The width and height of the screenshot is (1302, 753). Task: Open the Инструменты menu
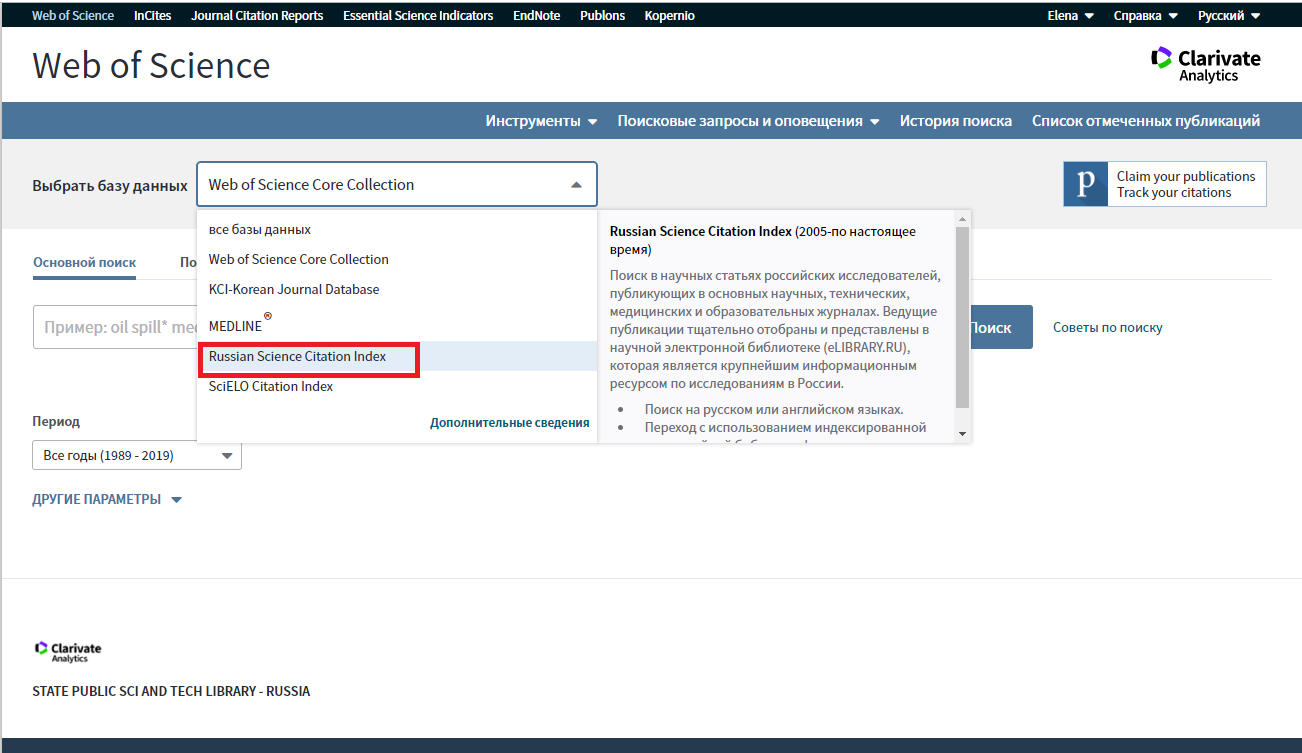click(x=541, y=121)
